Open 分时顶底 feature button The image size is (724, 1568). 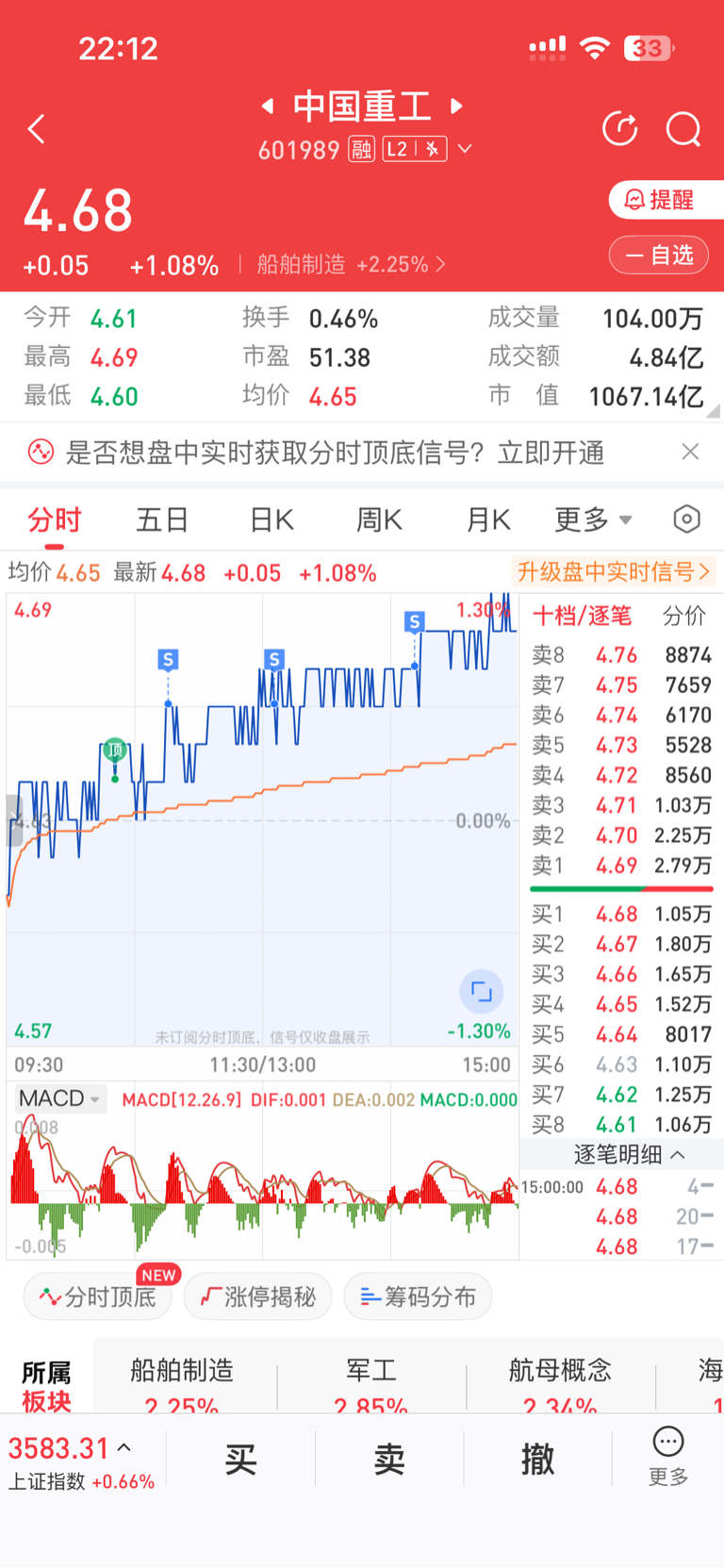[97, 1296]
